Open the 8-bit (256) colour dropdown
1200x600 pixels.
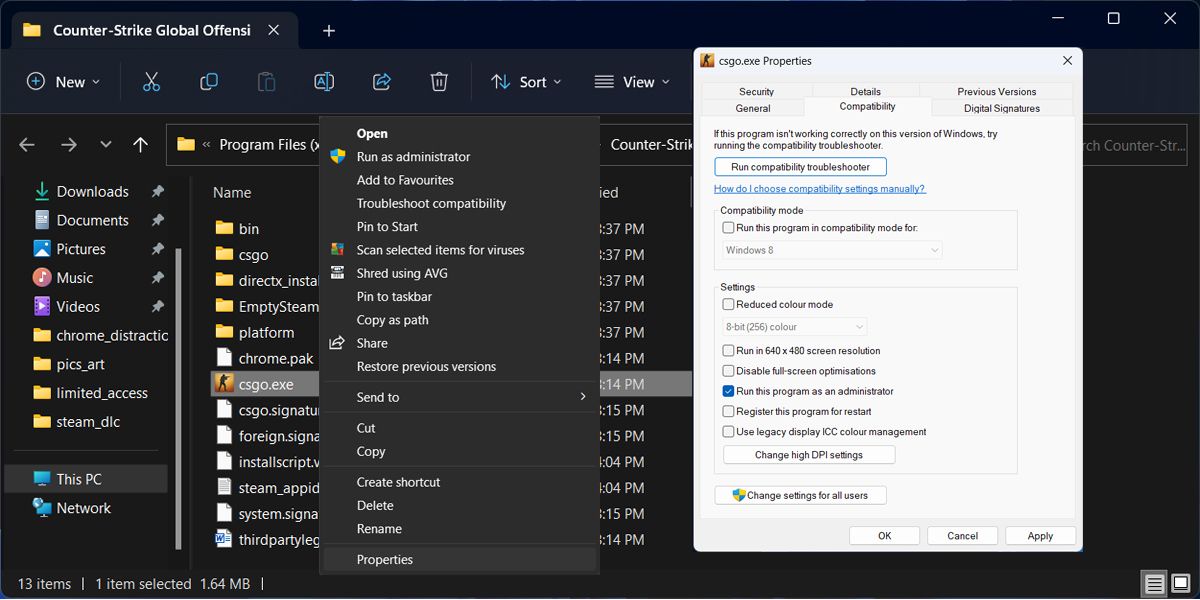[794, 327]
